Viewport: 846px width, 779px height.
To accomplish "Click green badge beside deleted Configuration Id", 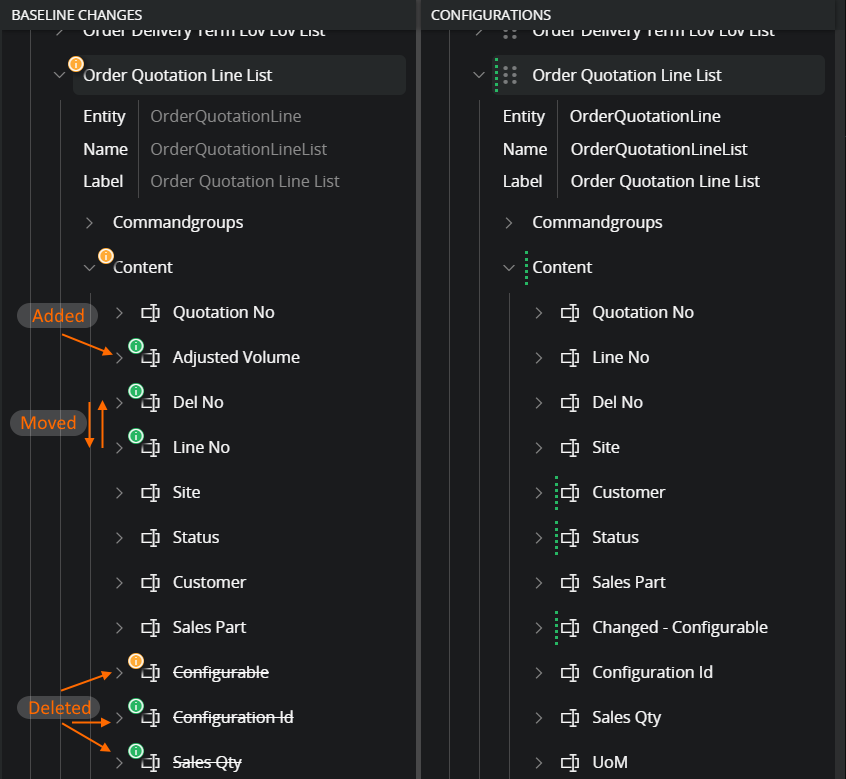I will point(136,706).
